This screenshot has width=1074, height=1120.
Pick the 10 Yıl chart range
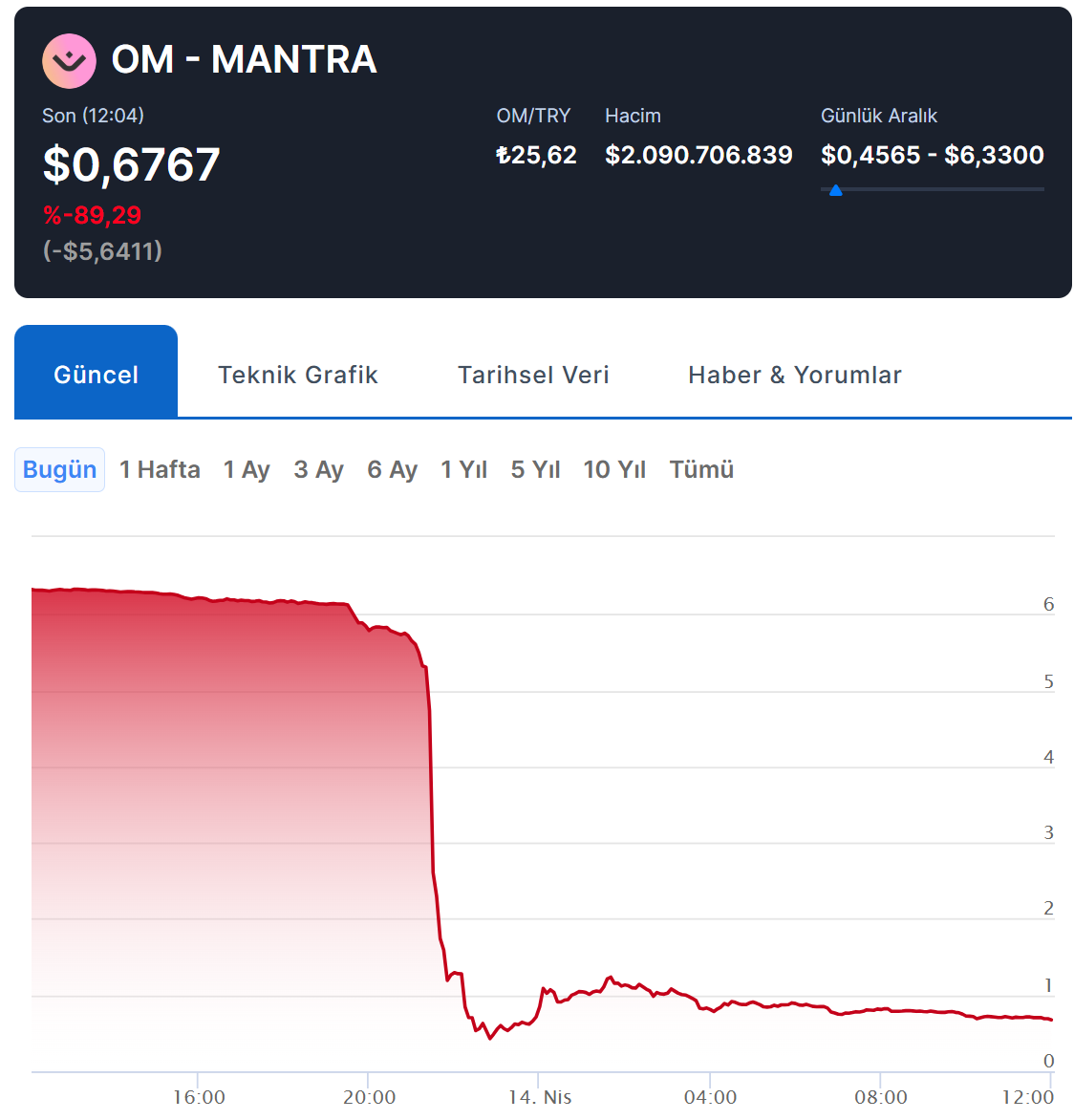pos(614,469)
